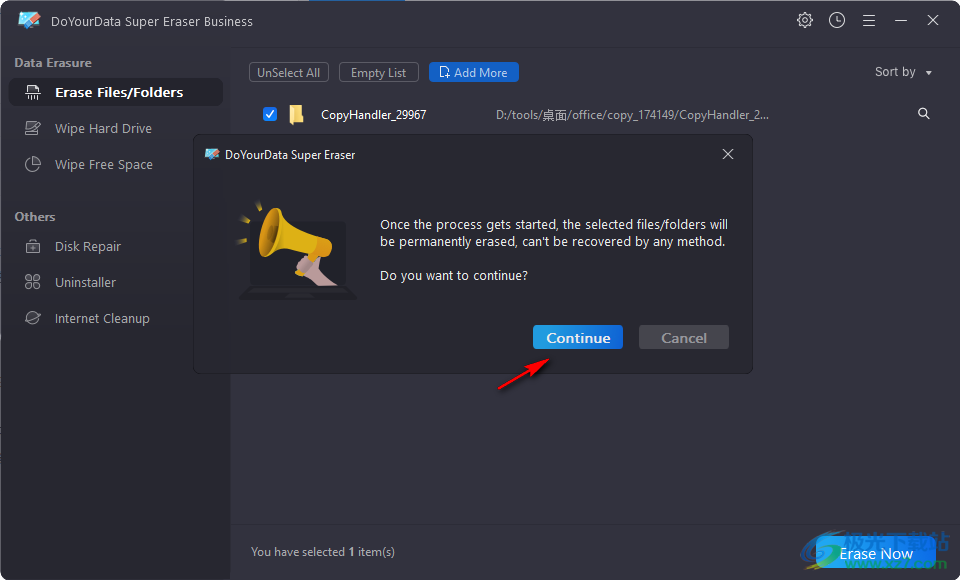Close the Super Eraser Business main window
This screenshot has width=960, height=580.
933,20
